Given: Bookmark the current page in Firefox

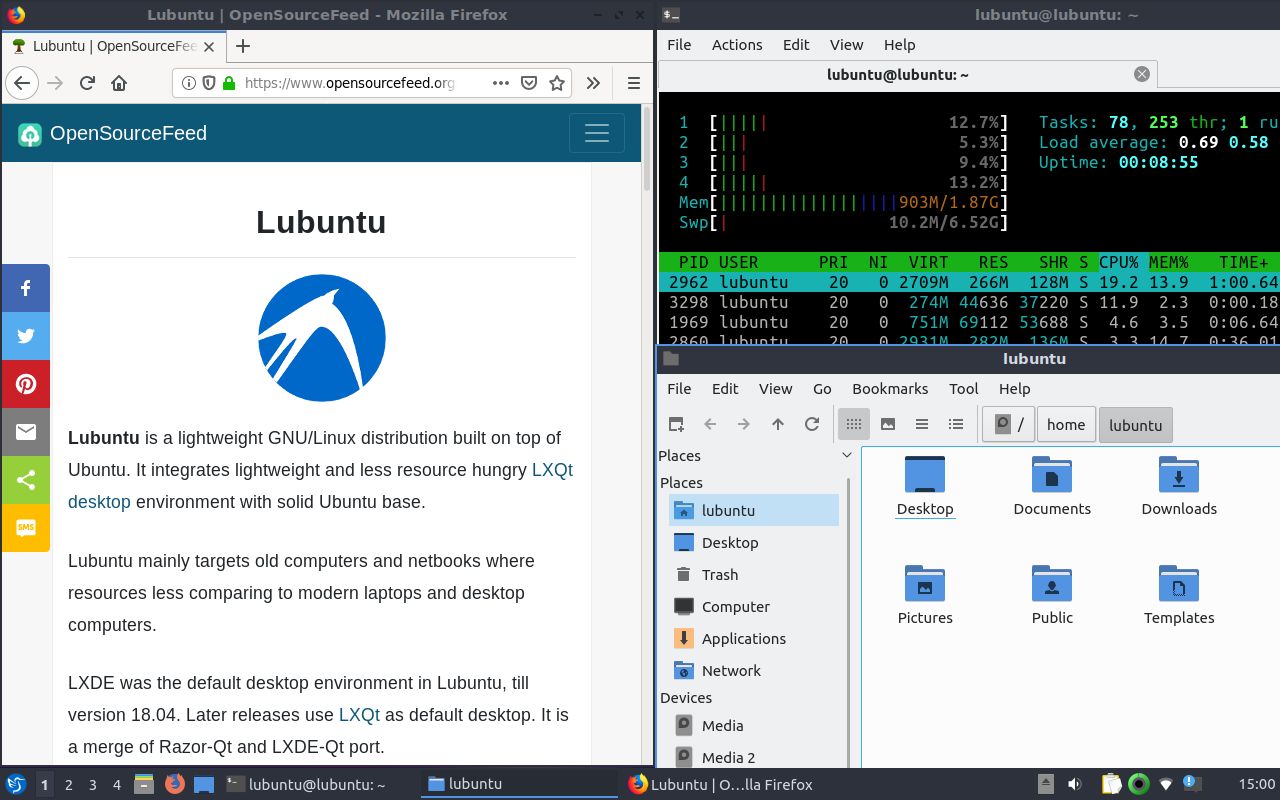Looking at the screenshot, I should pos(556,83).
